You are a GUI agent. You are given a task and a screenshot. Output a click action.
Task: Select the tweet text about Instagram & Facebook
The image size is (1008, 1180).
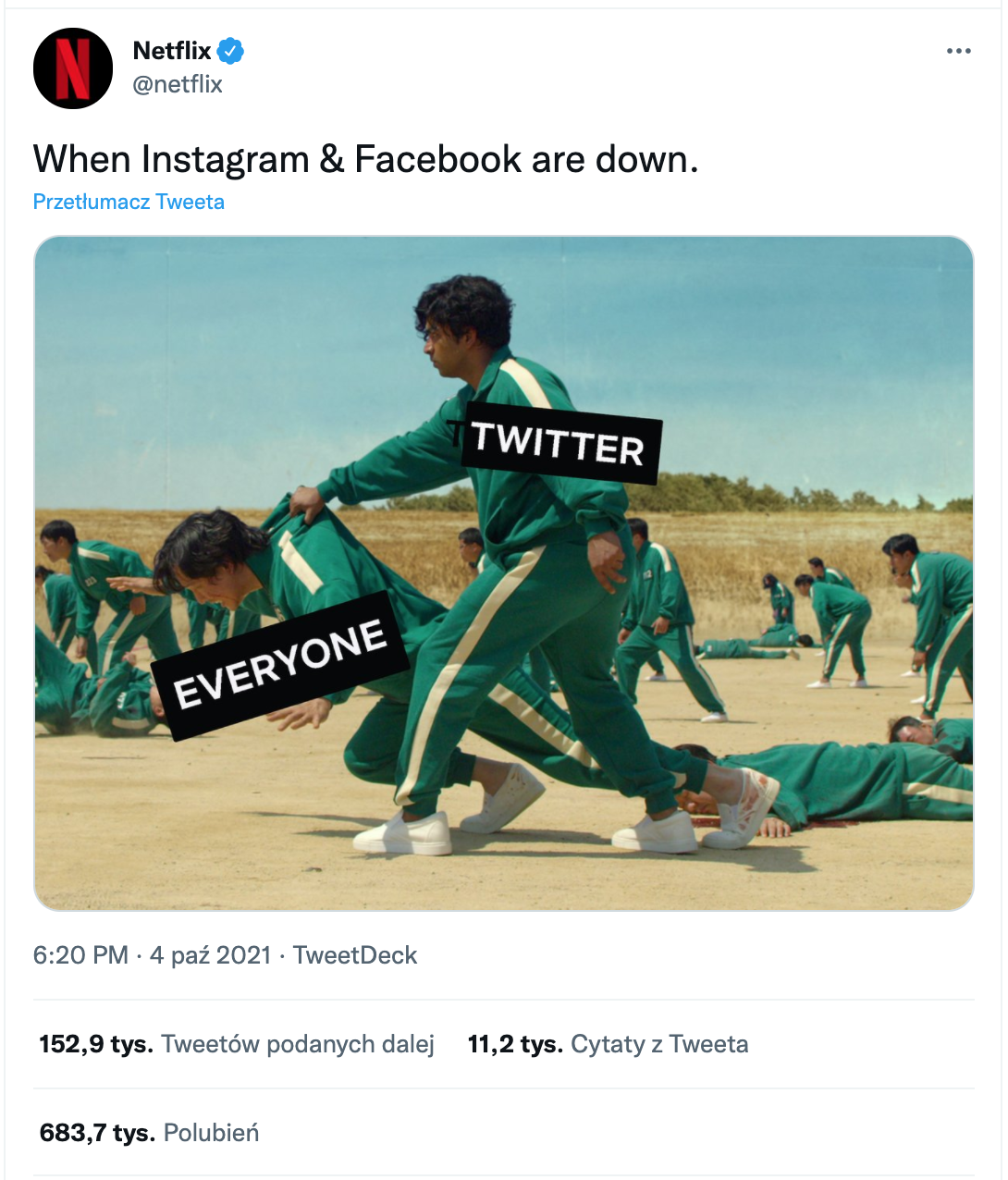[x=365, y=159]
